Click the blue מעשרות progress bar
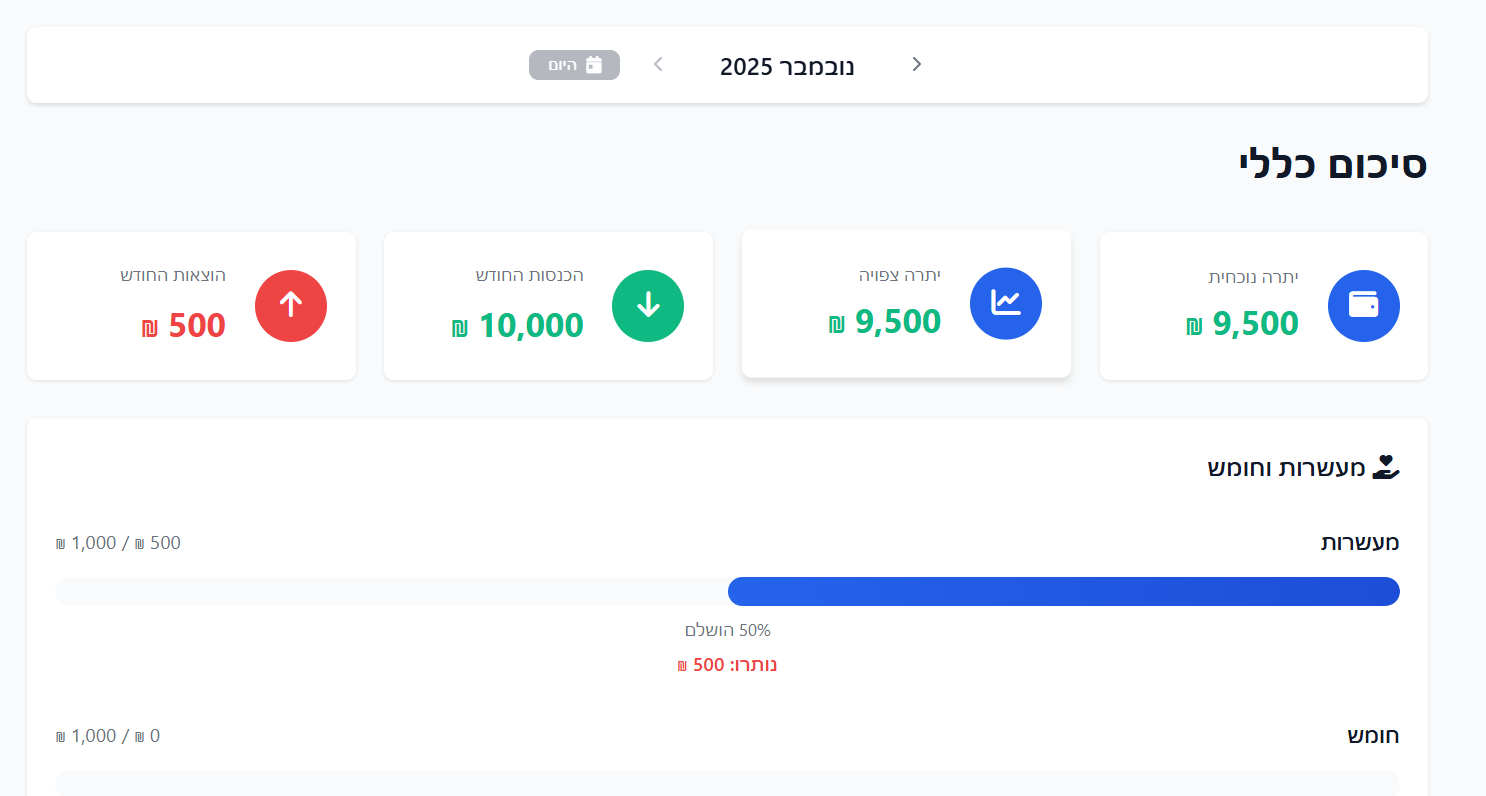 point(1063,591)
